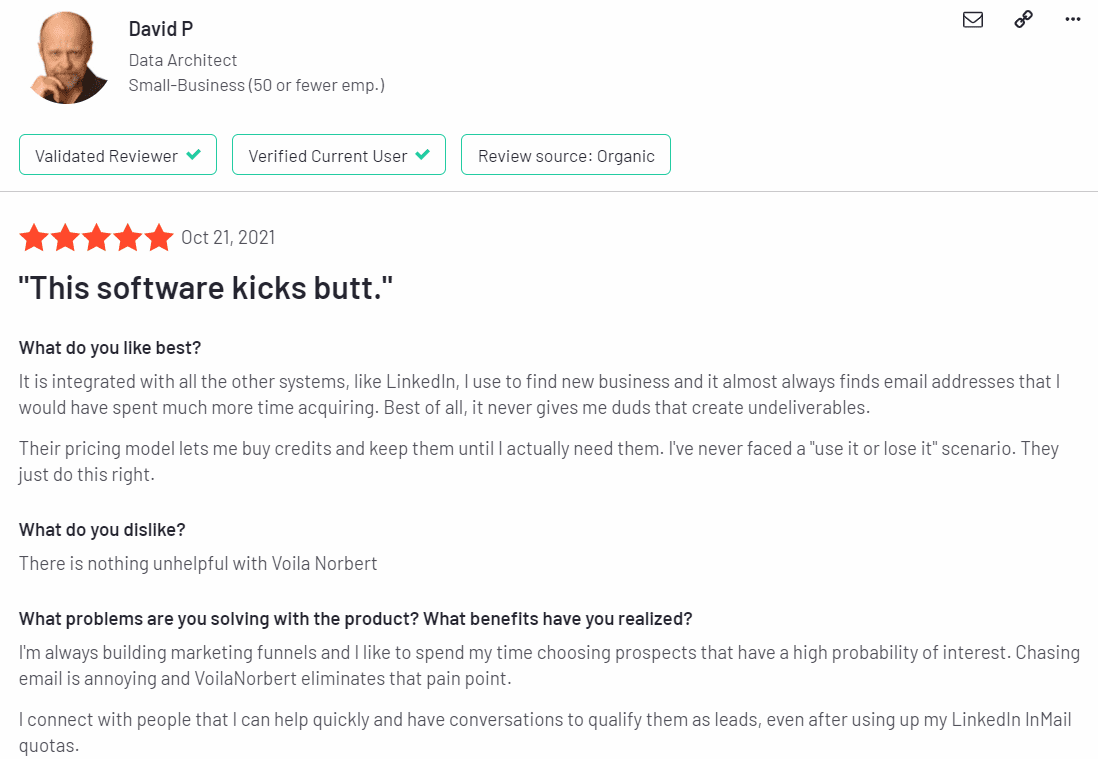Click the envelope email icon
The width and height of the screenshot is (1098, 759).
click(x=973, y=20)
